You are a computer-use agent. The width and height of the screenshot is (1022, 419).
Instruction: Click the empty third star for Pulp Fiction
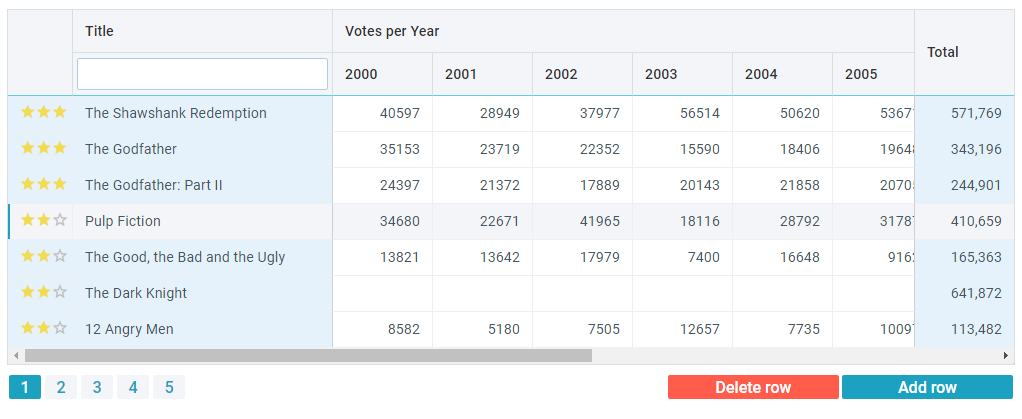tap(60, 221)
